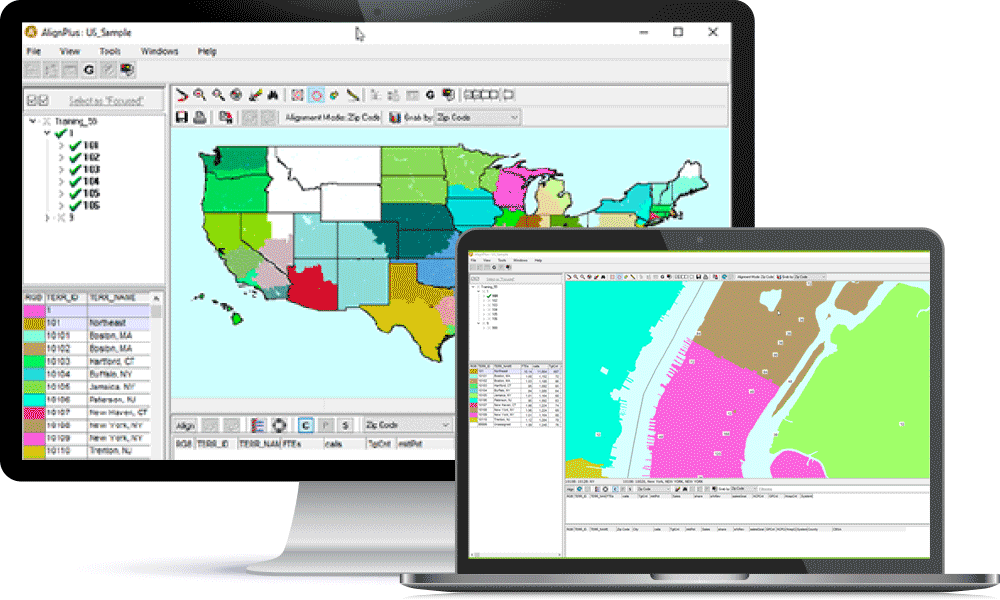Open the Windows menu
Screen dimensions: 1000x600
click(x=159, y=51)
